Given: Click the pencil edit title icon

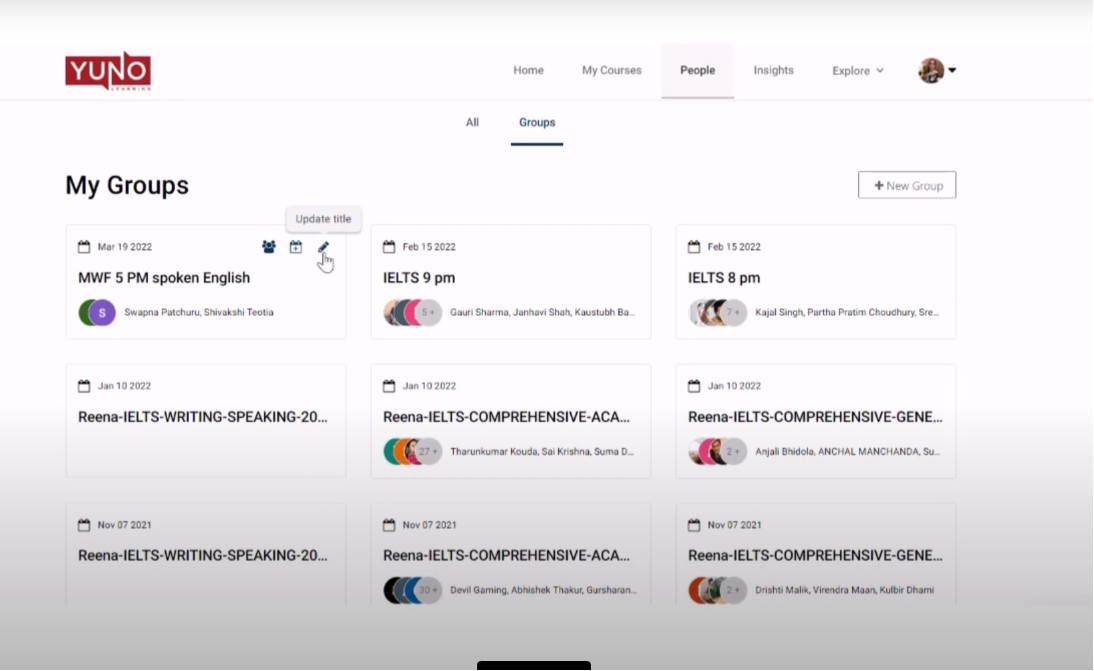Looking at the screenshot, I should (x=323, y=247).
